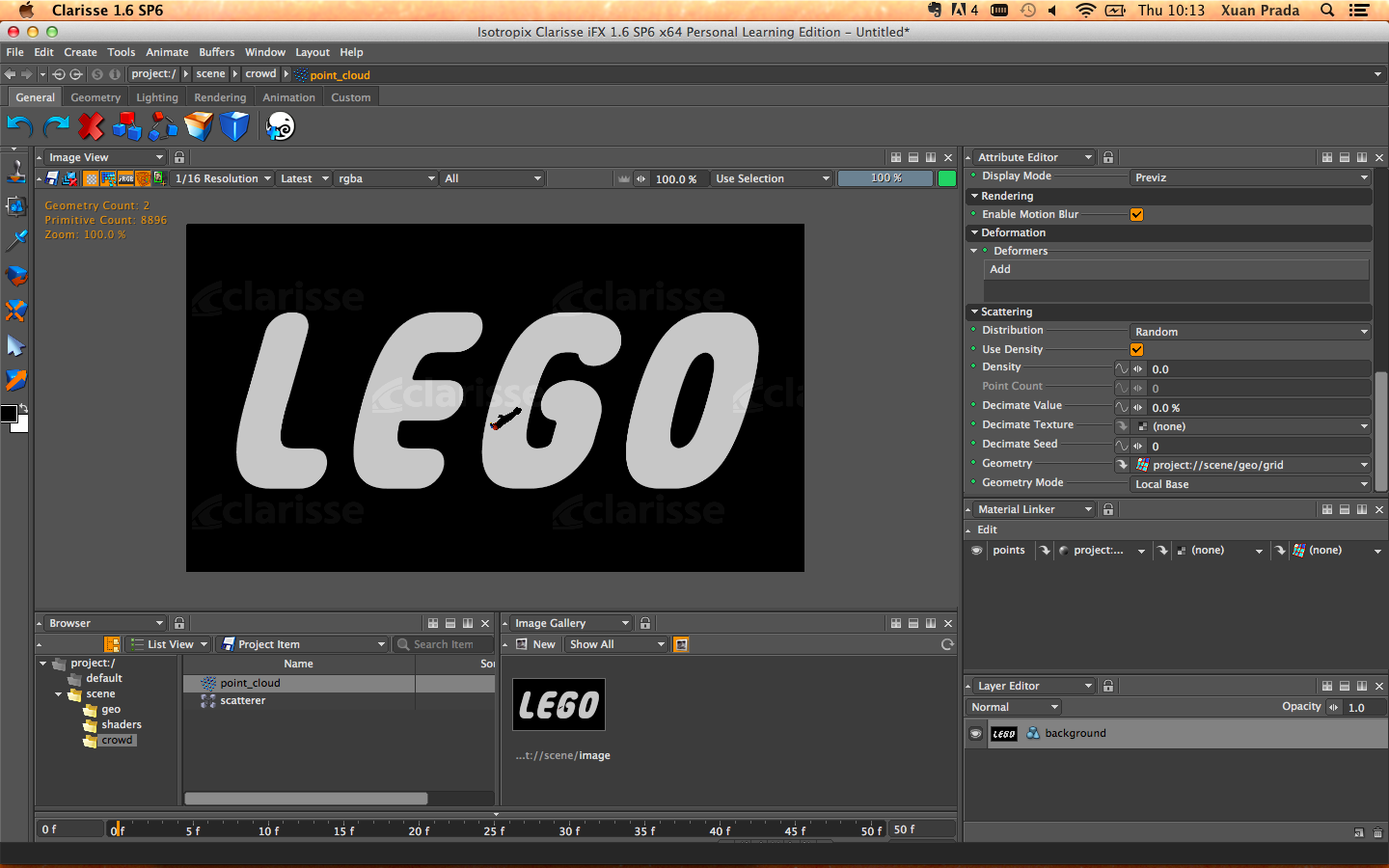This screenshot has width=1389, height=868.
Task: Click the Opacity value field 1.0
Action: (1363, 708)
